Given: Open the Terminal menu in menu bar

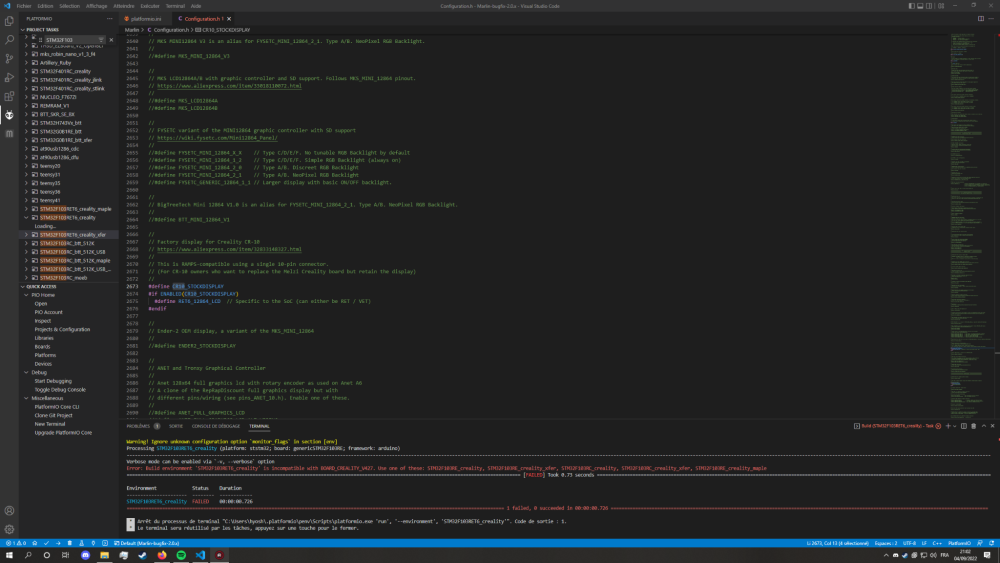Looking at the screenshot, I should (x=174, y=5).
